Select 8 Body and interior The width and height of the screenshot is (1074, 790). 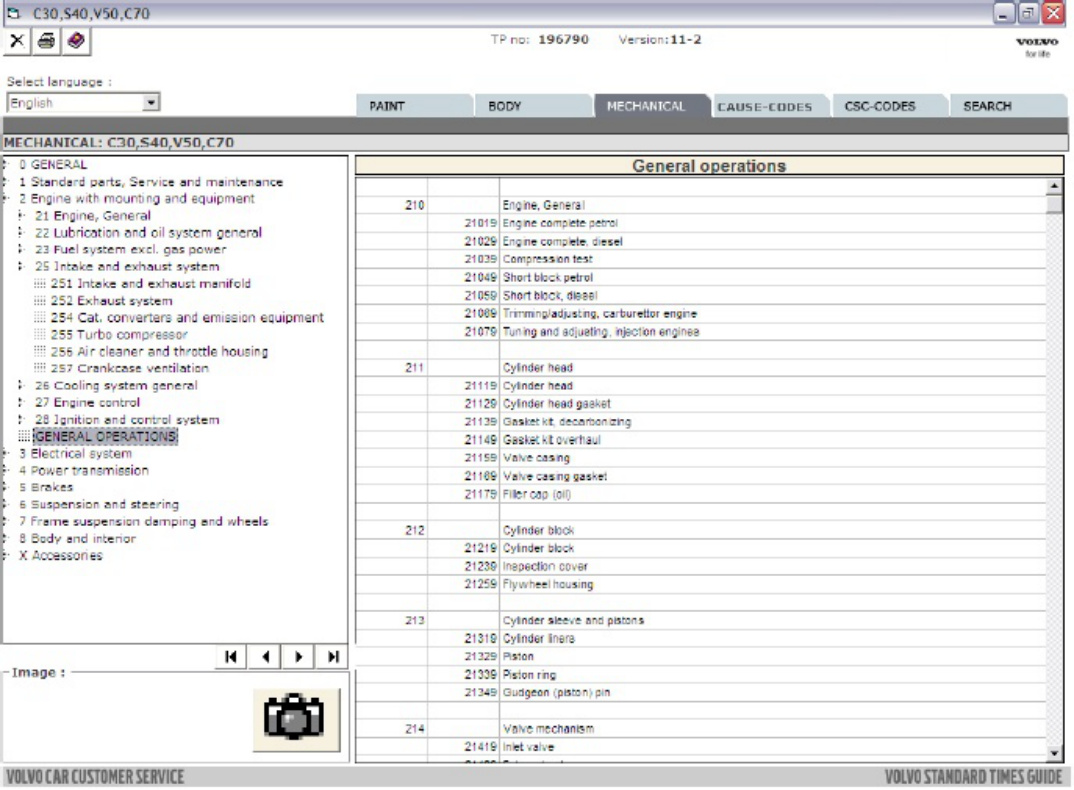(x=77, y=539)
